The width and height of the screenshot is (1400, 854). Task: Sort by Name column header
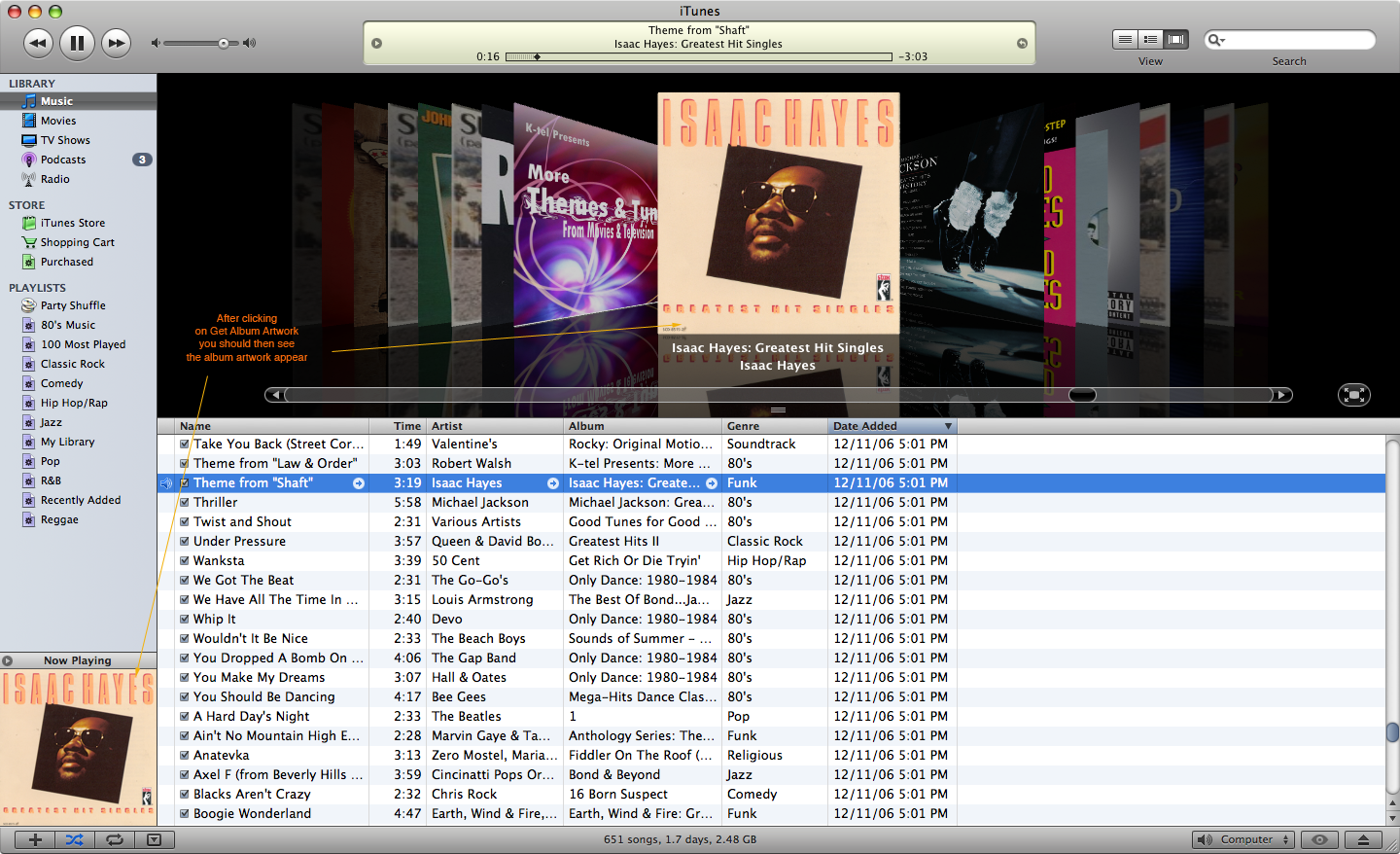click(272, 426)
